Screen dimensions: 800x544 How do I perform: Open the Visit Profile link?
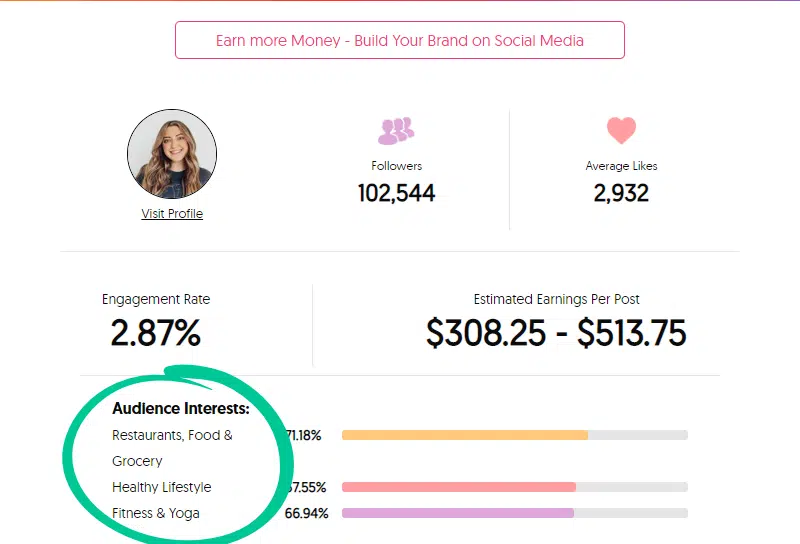pos(172,214)
